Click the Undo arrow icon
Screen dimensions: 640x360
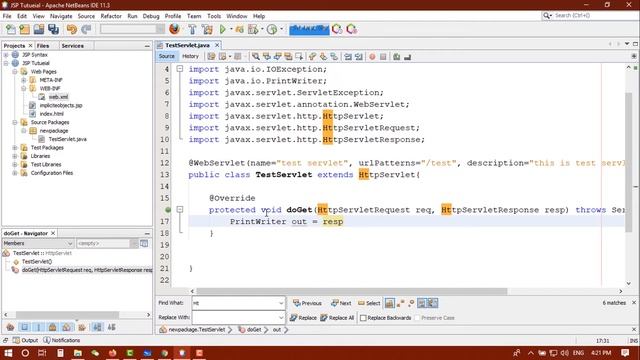coord(72,29)
